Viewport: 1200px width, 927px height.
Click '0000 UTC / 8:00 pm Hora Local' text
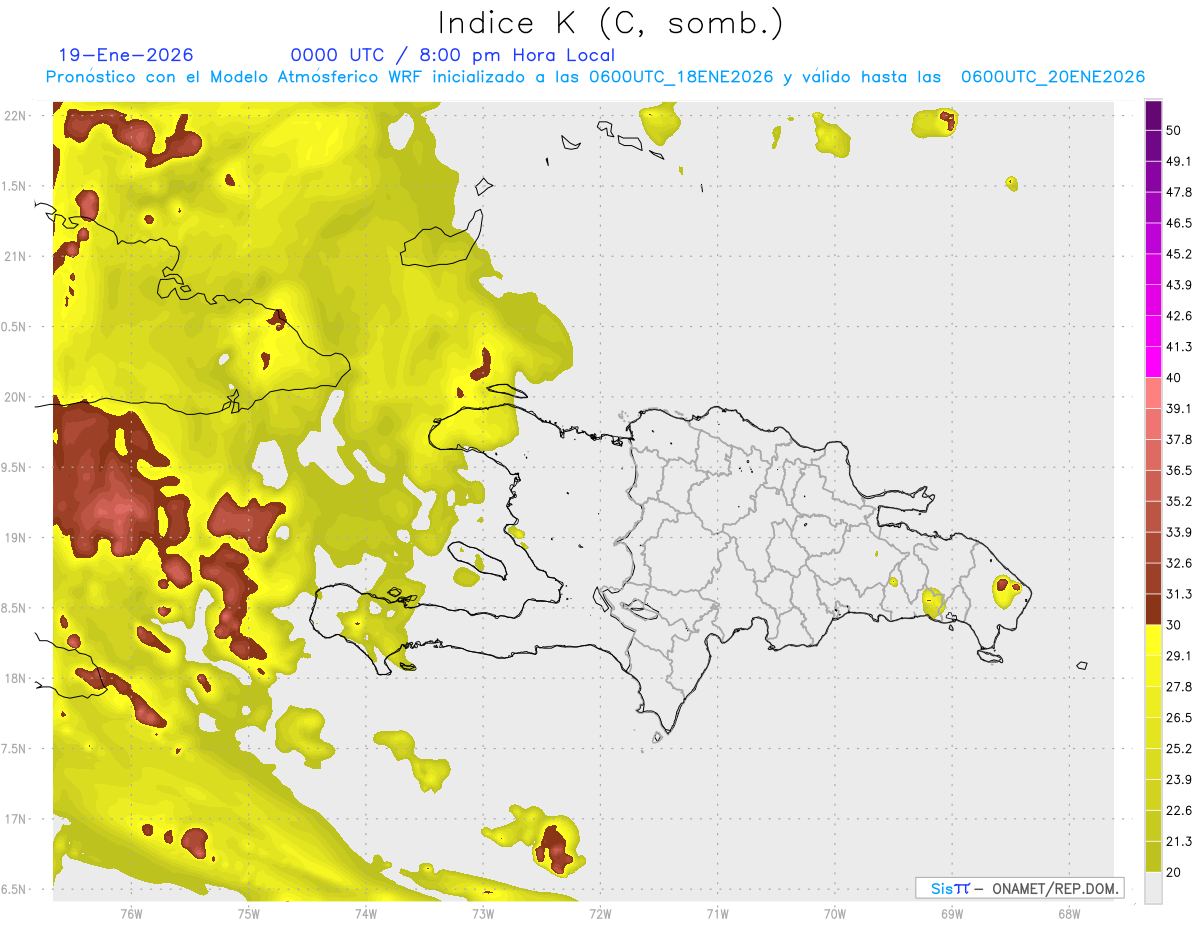[x=452, y=55]
